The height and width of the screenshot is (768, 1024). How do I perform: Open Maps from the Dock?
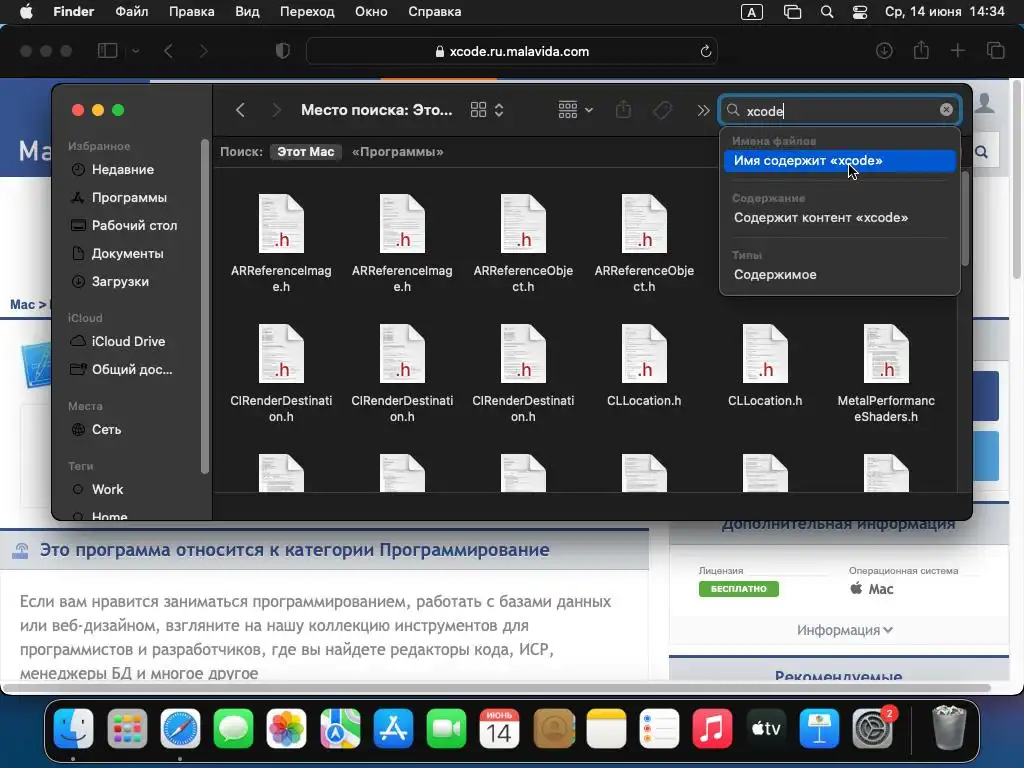[340, 728]
